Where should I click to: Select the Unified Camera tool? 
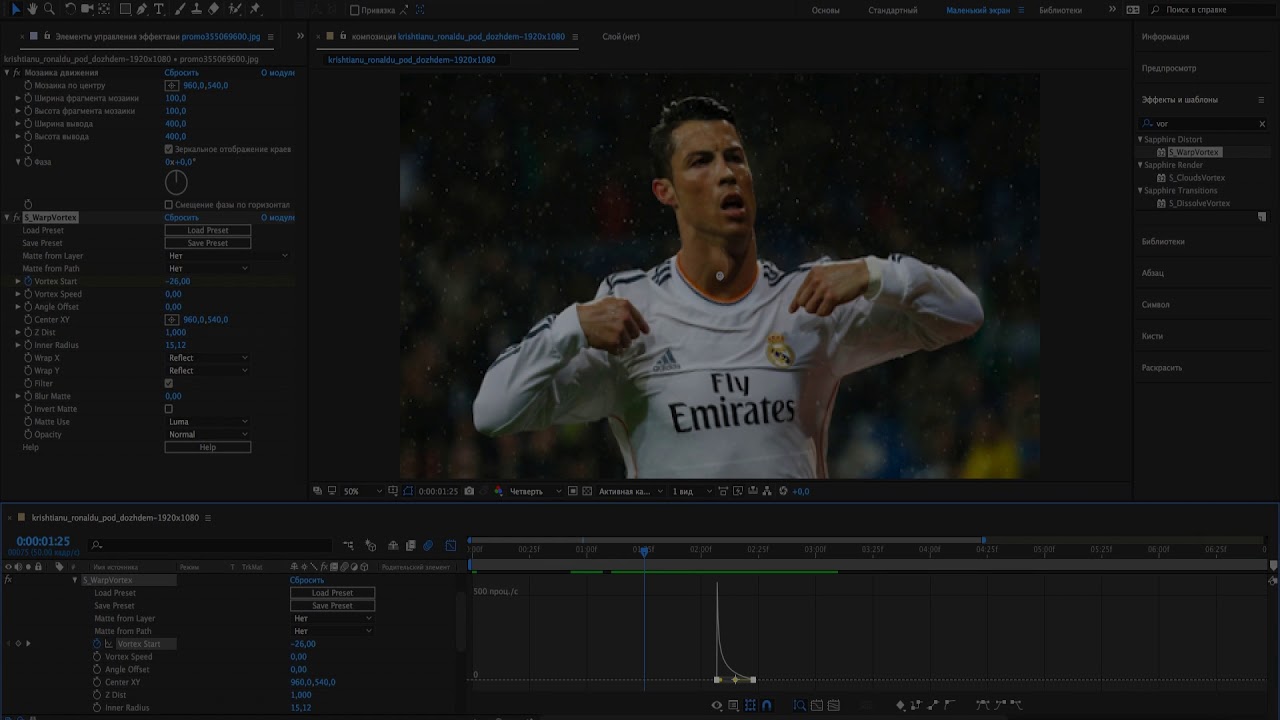(x=87, y=9)
